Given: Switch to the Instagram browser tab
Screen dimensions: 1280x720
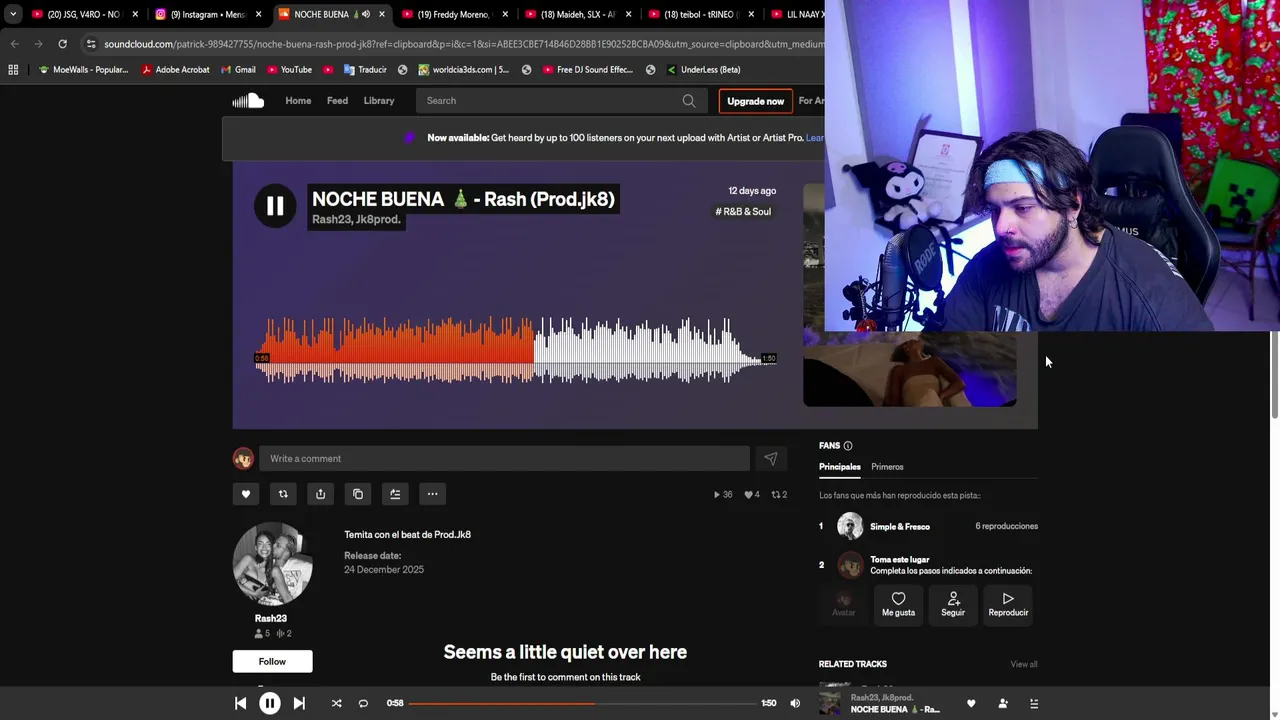Looking at the screenshot, I should (x=209, y=14).
